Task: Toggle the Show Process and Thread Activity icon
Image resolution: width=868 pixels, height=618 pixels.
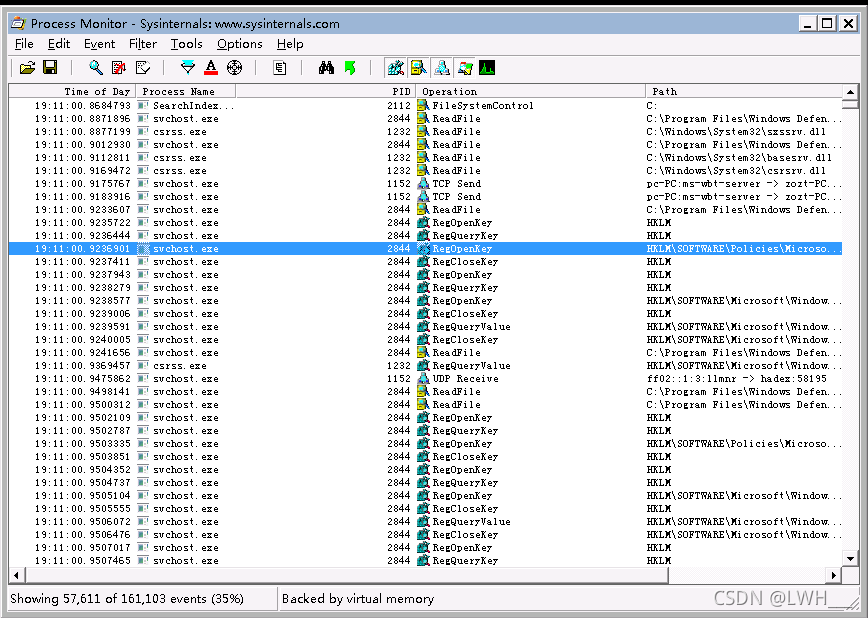Action: (x=464, y=68)
